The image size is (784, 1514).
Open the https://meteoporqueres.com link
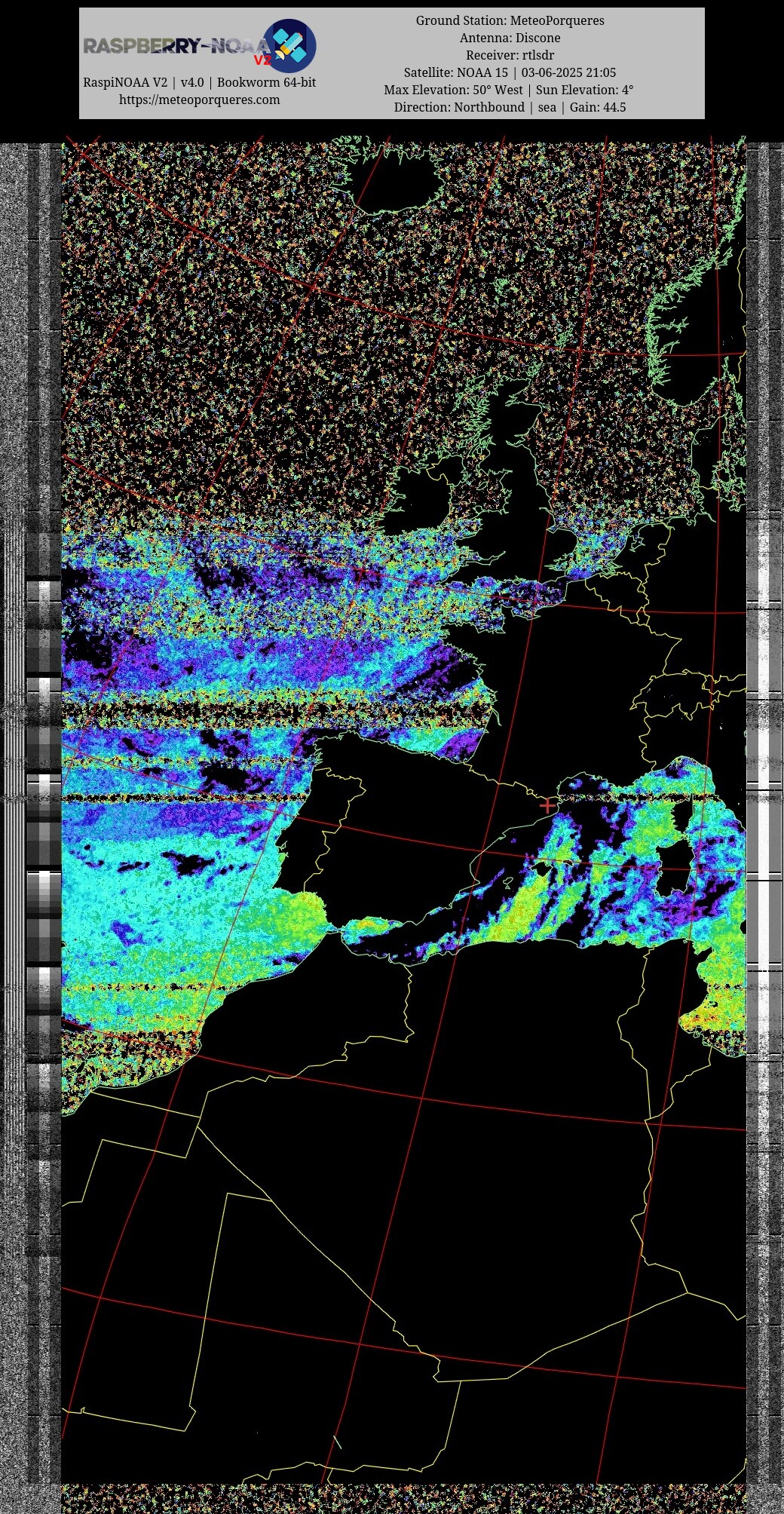point(199,100)
